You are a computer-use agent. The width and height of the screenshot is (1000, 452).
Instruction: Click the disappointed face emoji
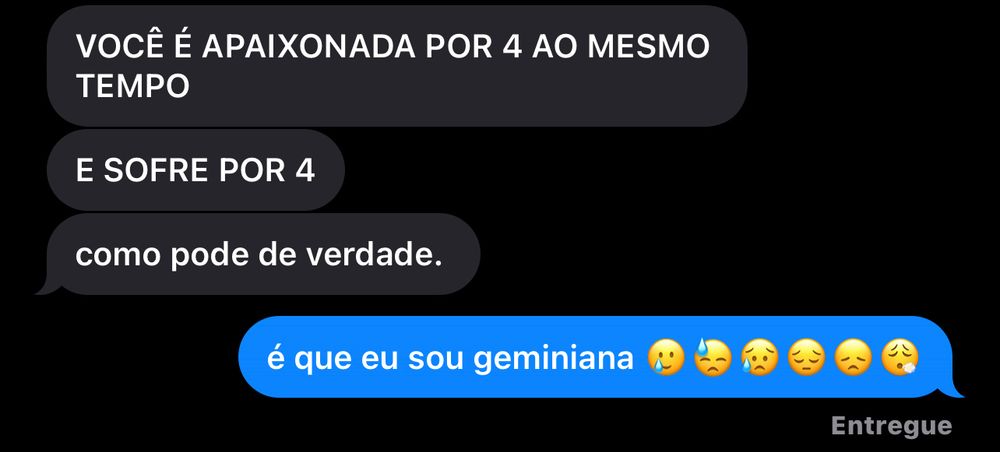853,358
